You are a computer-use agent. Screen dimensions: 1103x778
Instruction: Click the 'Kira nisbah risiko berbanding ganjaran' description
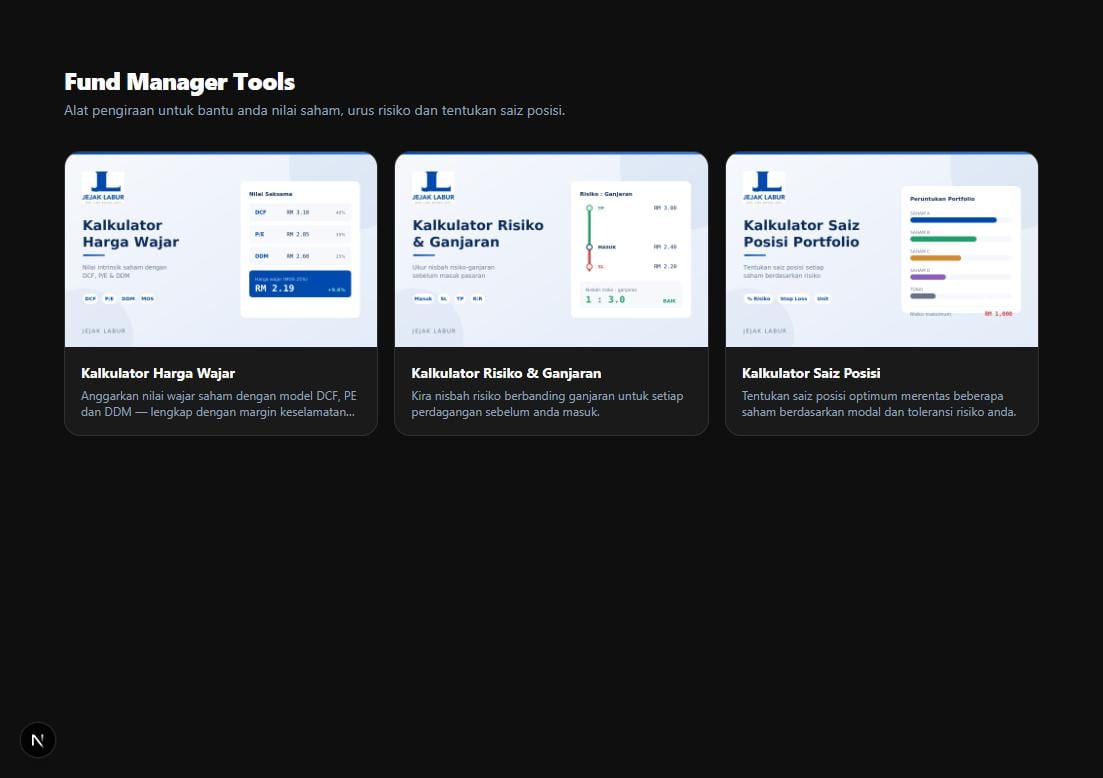(547, 404)
